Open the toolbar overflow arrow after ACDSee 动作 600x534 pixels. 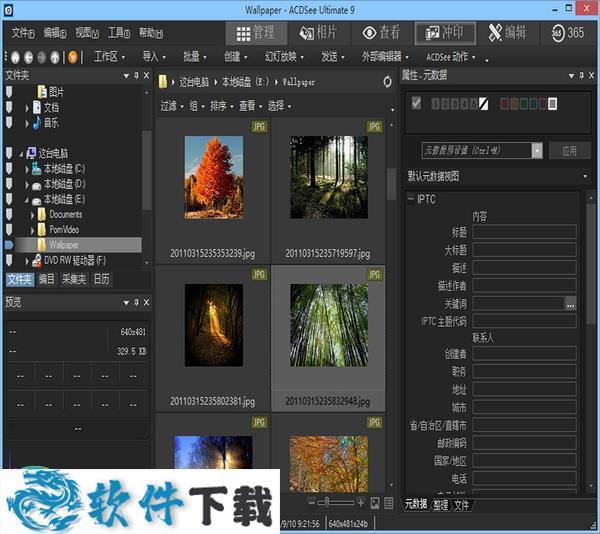point(487,60)
